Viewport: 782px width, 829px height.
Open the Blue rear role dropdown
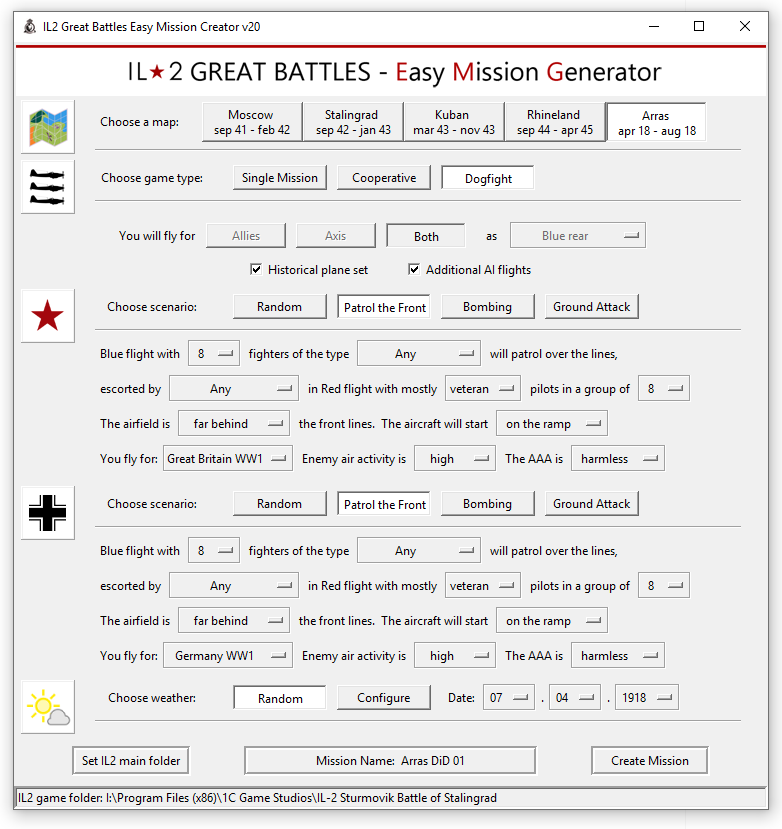coord(578,236)
